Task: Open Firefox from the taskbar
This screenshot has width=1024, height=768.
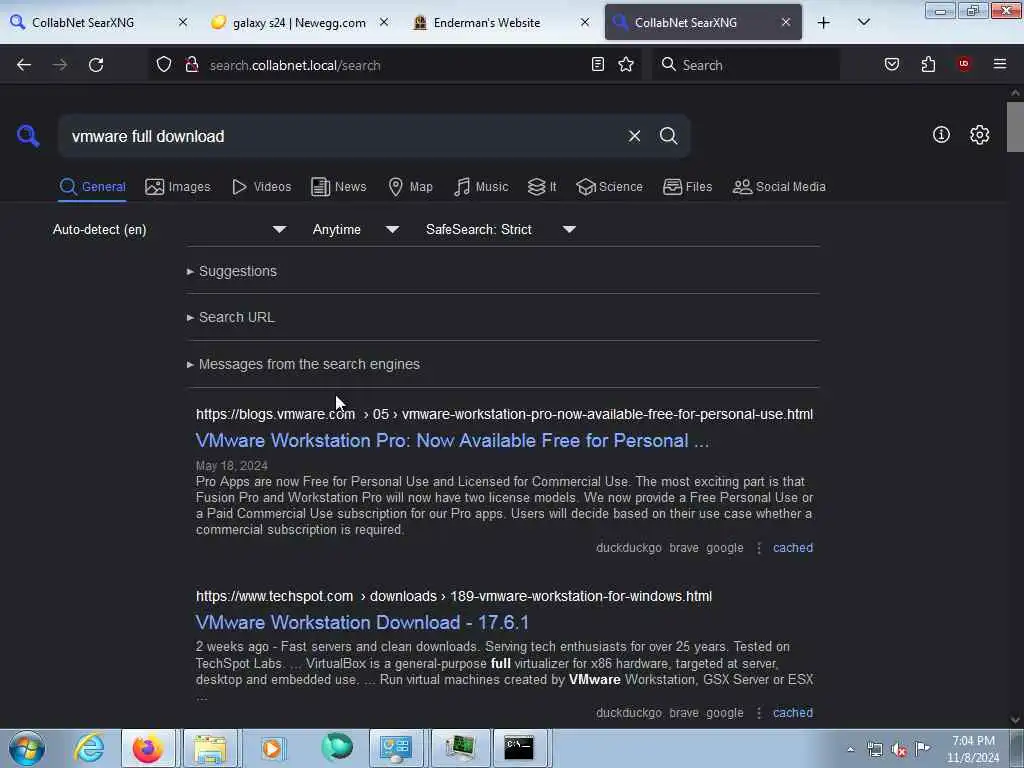Action: coord(148,748)
